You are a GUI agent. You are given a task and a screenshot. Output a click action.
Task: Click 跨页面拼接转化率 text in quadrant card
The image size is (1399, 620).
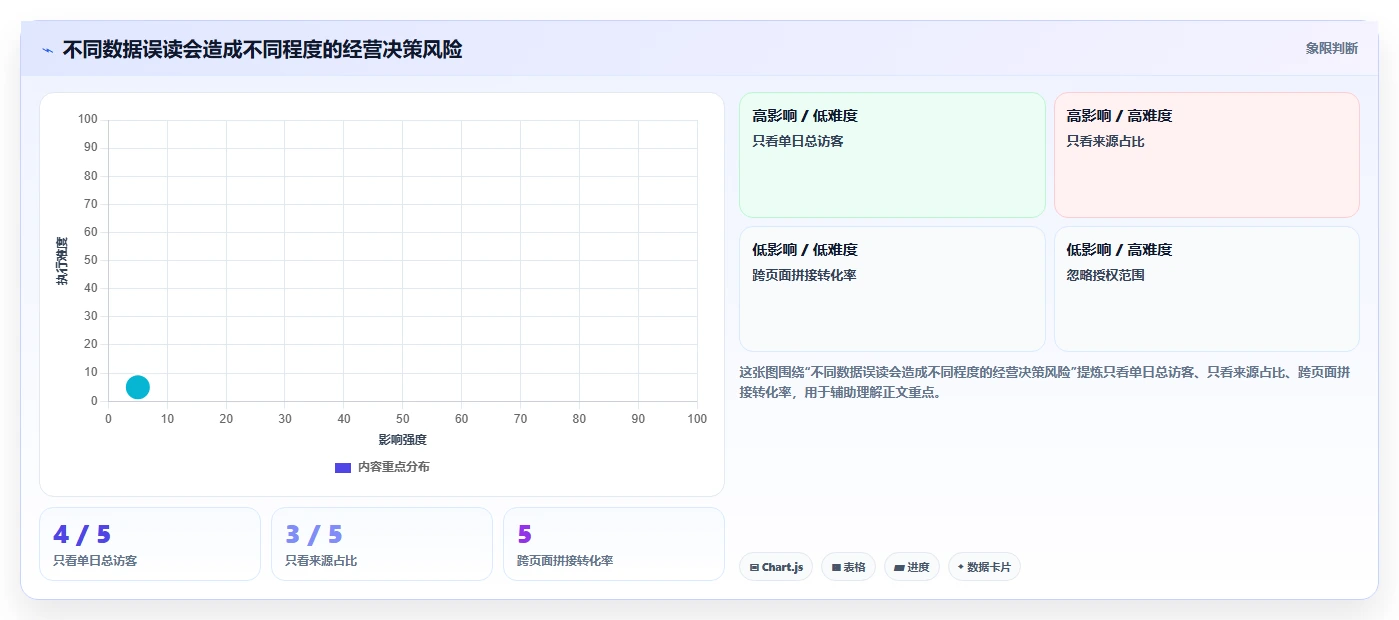tap(804, 275)
